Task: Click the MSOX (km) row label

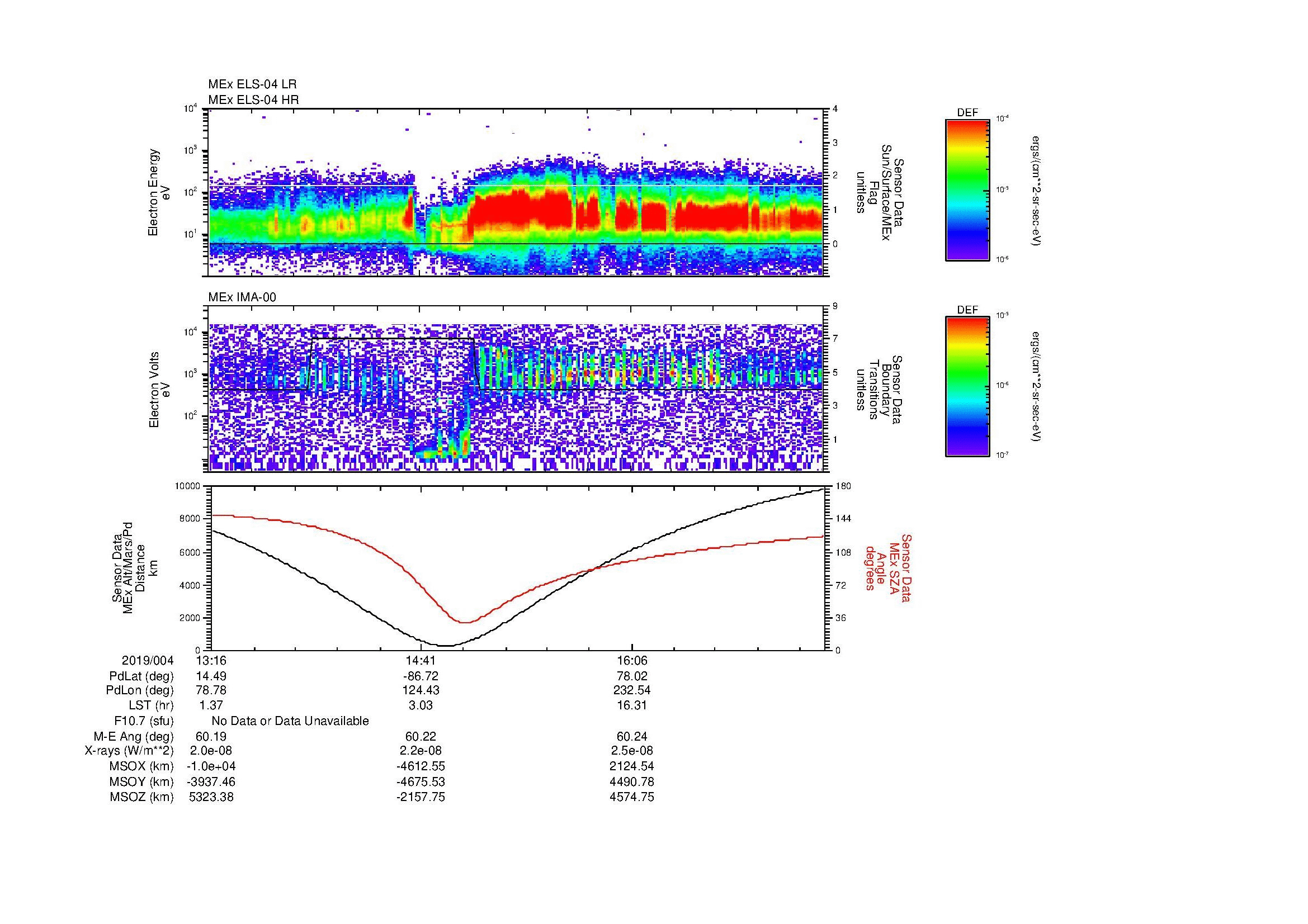Action: (x=141, y=766)
